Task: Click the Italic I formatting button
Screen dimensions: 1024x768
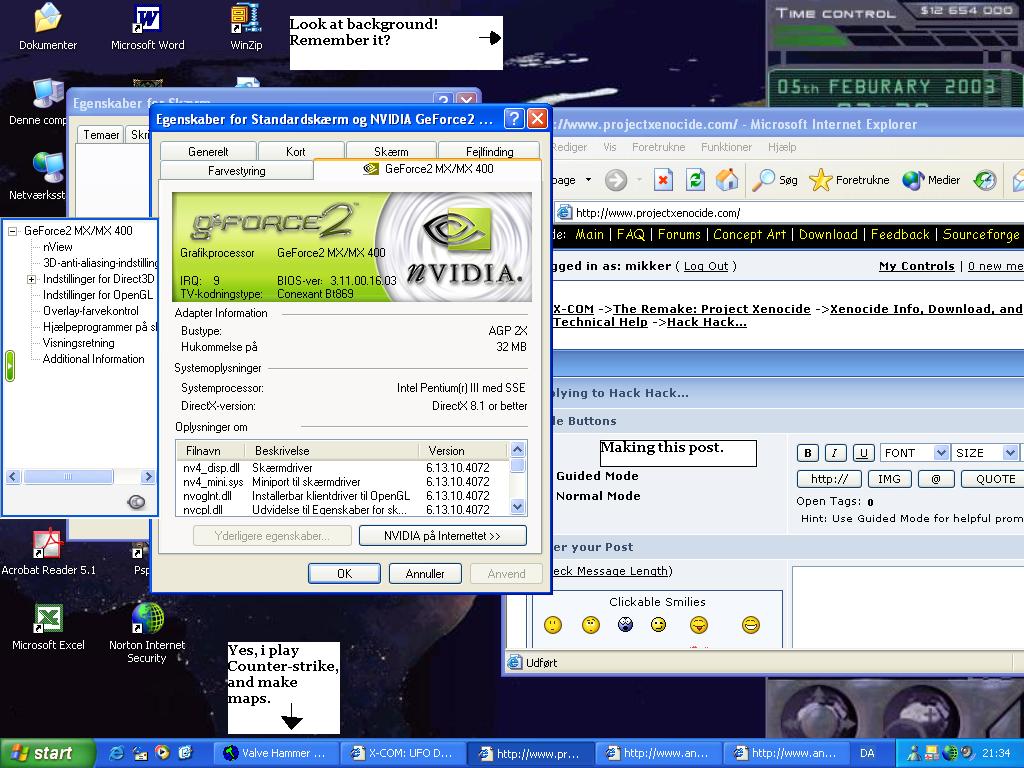Action: (835, 453)
